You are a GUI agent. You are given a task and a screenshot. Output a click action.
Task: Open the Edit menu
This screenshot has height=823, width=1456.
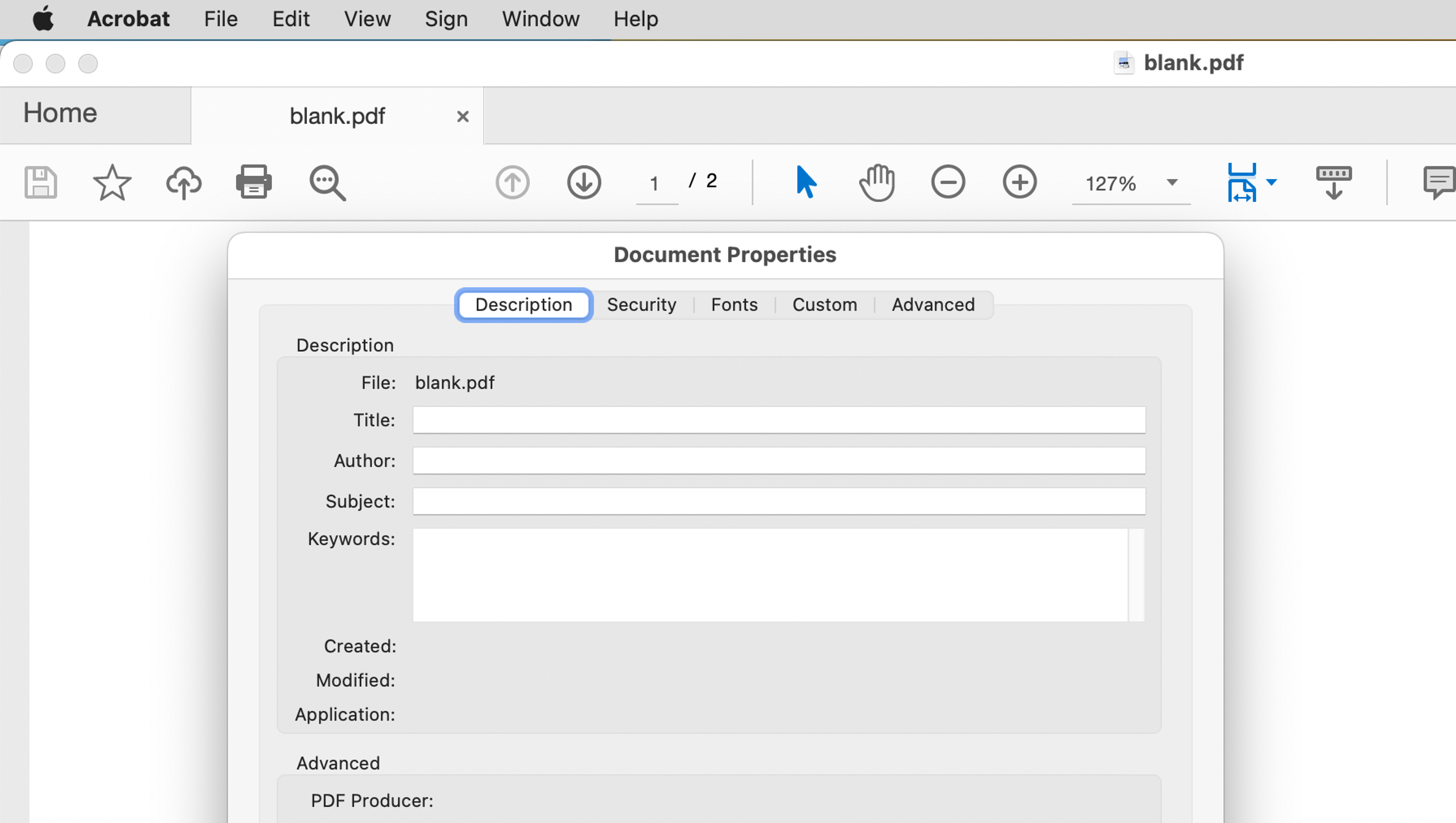coord(291,19)
